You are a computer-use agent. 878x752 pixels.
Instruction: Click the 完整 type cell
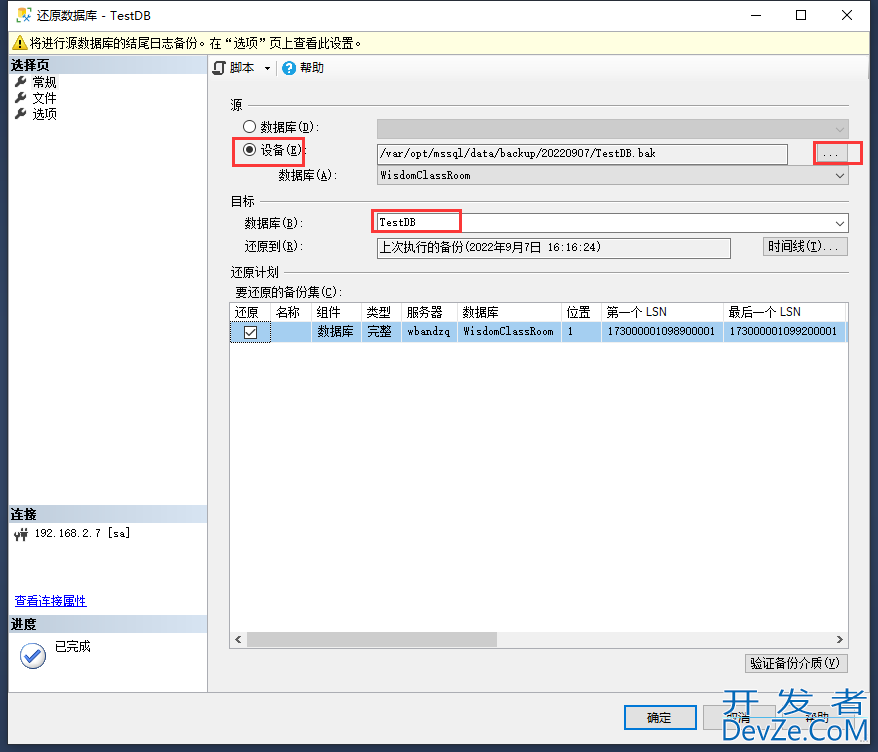point(380,331)
